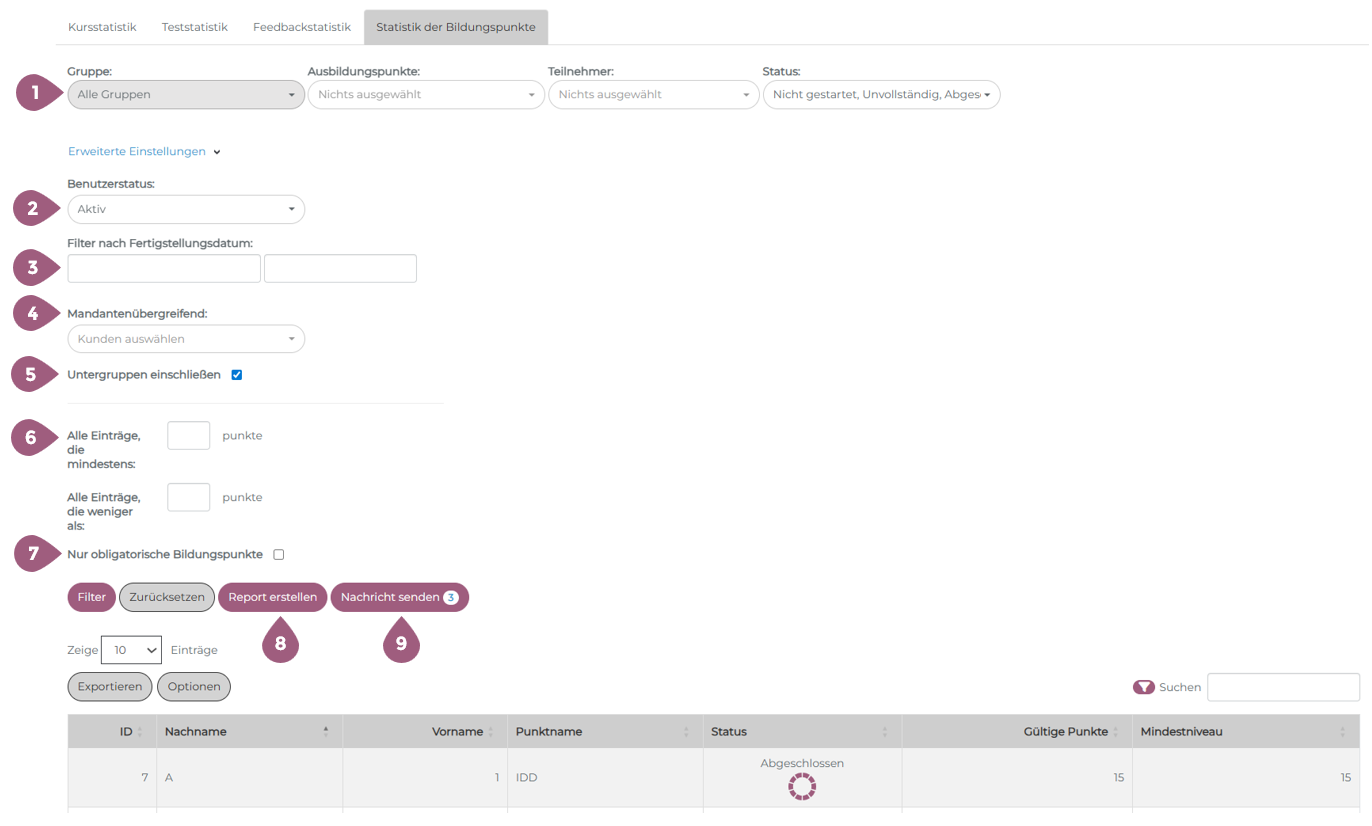Open the Zeige entries count selector
Viewport: 1372px width, 826px height.
tap(131, 650)
